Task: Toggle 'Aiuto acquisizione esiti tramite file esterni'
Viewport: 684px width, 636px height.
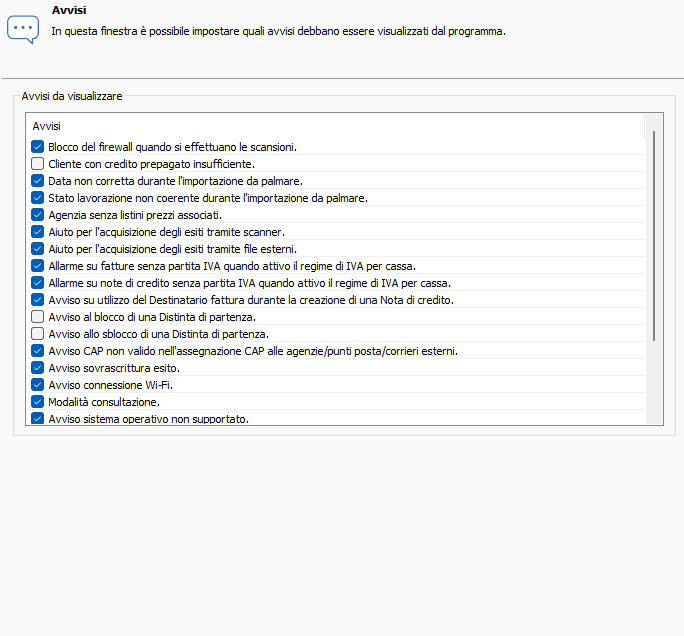Action: tap(38, 249)
